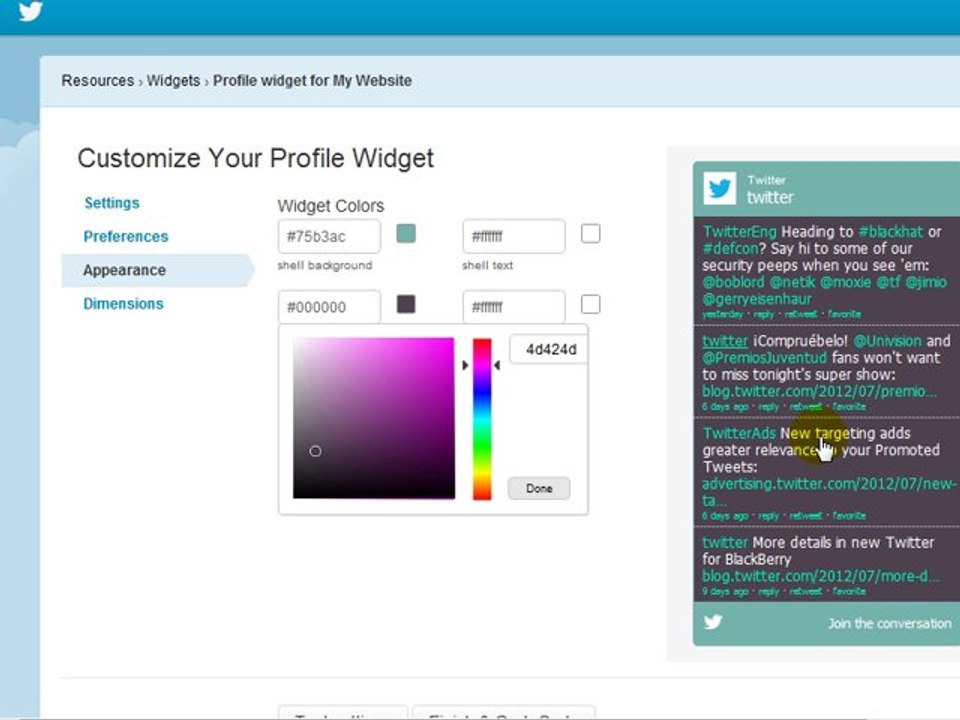960x720 pixels.
Task: Click the @Univision mention
Action: (x=887, y=341)
